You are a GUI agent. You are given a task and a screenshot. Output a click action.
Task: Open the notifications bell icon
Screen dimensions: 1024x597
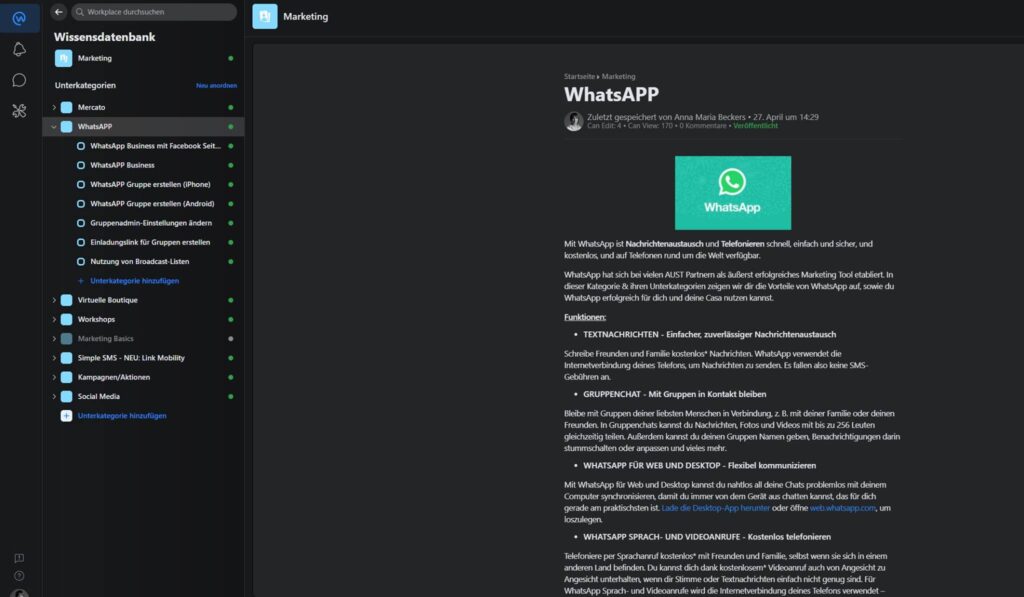[19, 49]
